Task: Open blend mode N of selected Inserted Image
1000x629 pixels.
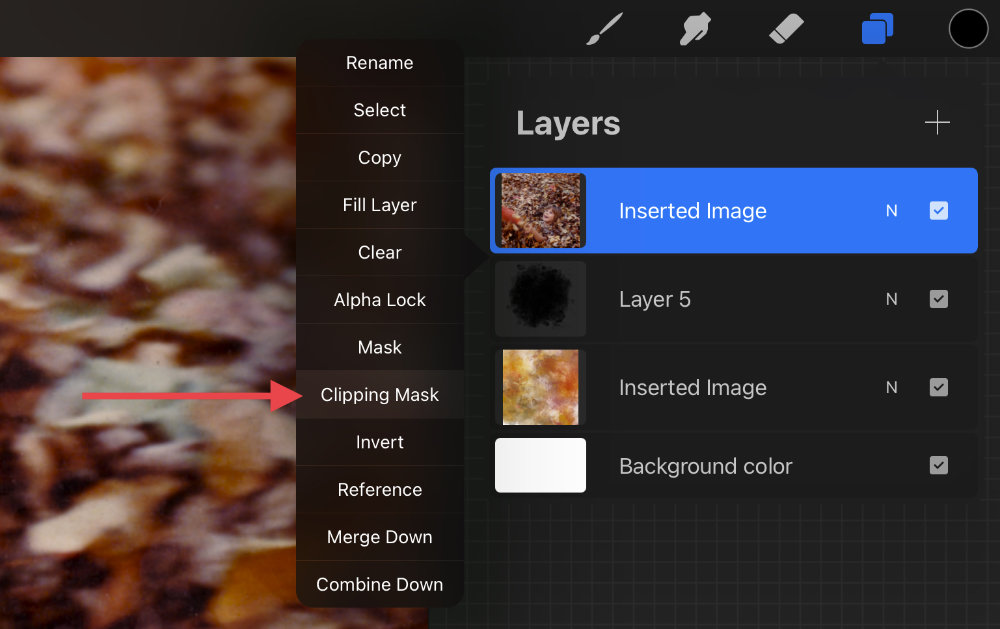Action: (892, 211)
